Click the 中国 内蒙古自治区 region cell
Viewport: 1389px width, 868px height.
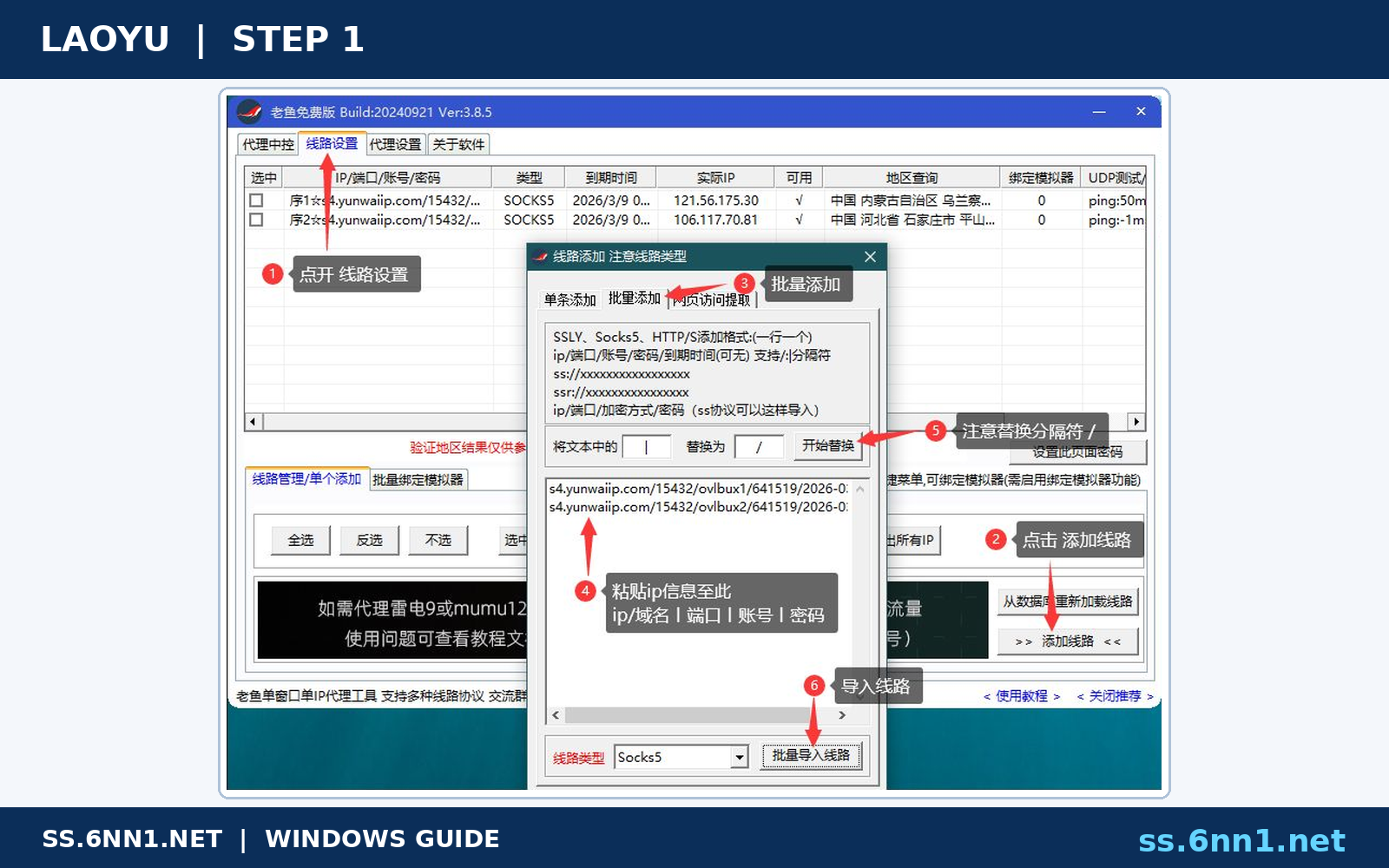911,201
